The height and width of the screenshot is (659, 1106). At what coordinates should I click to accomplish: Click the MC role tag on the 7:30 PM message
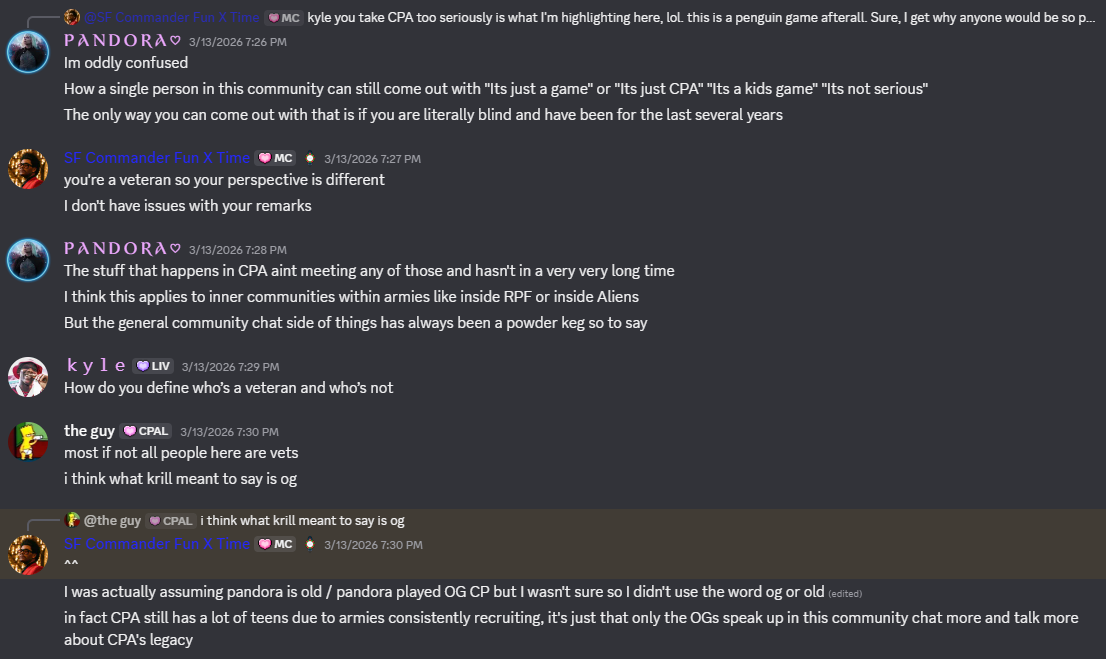276,544
